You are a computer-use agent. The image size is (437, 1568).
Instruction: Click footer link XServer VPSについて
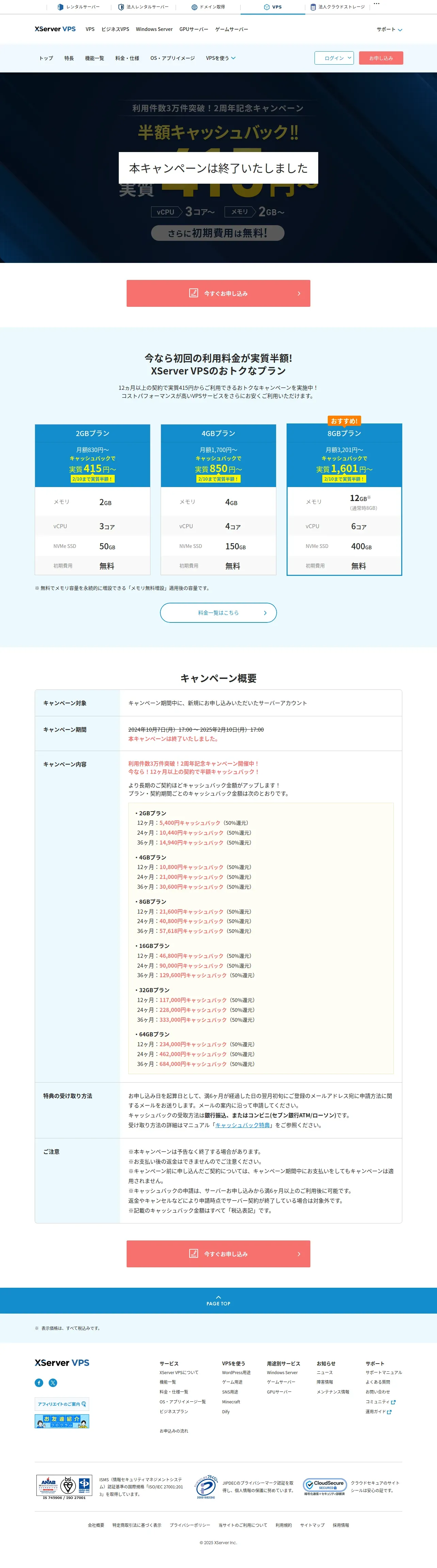click(179, 1373)
